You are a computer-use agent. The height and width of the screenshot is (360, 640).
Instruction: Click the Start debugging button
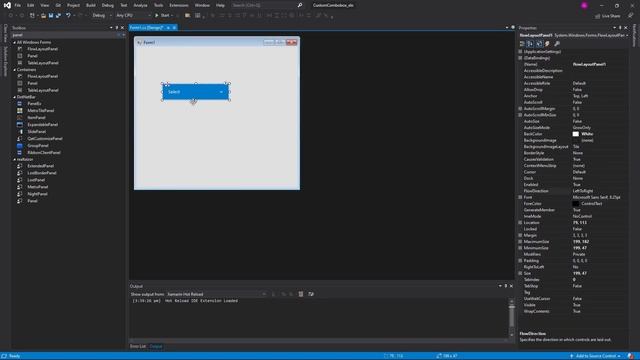(164, 16)
